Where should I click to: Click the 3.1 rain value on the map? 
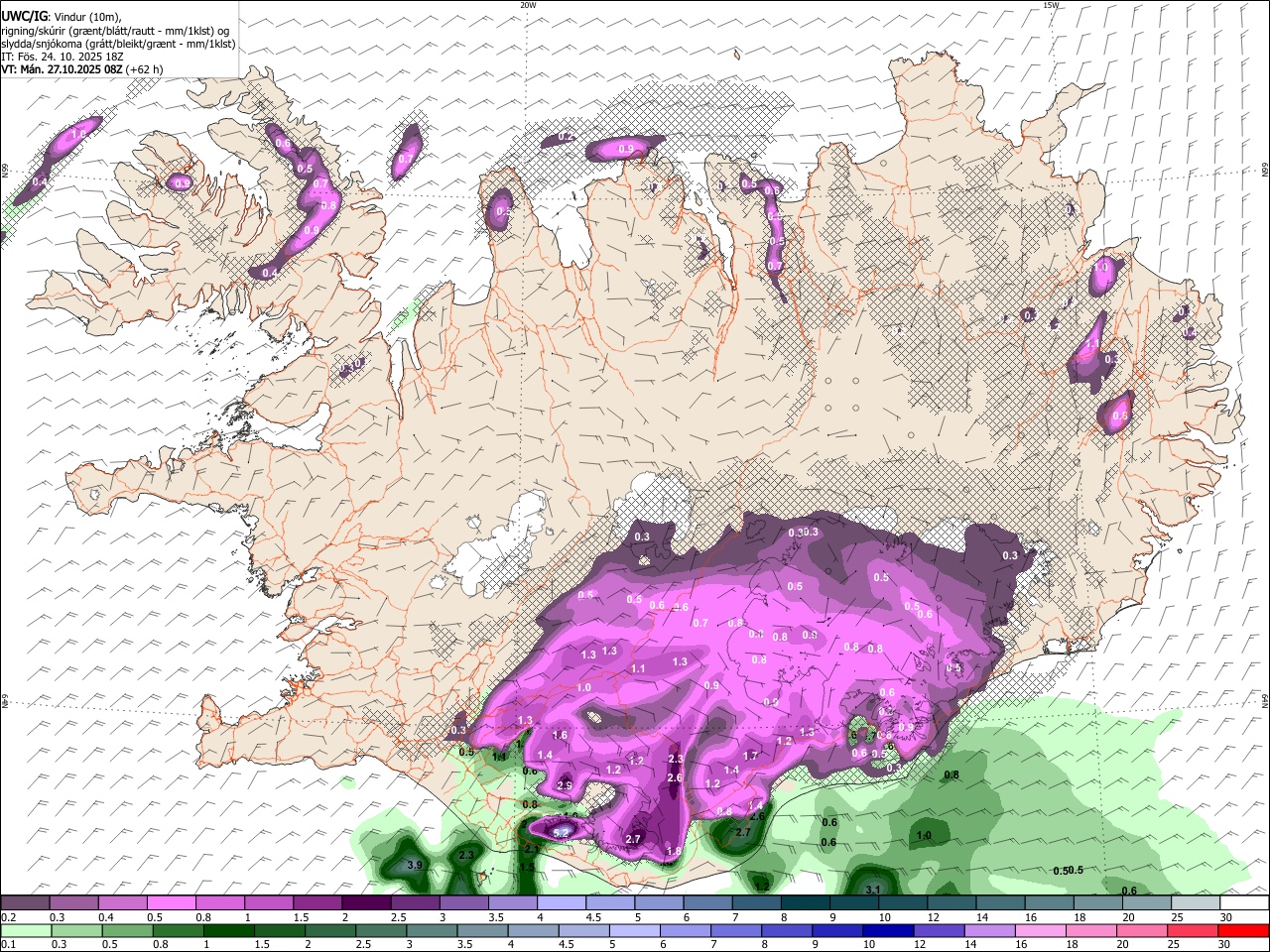pos(872,890)
